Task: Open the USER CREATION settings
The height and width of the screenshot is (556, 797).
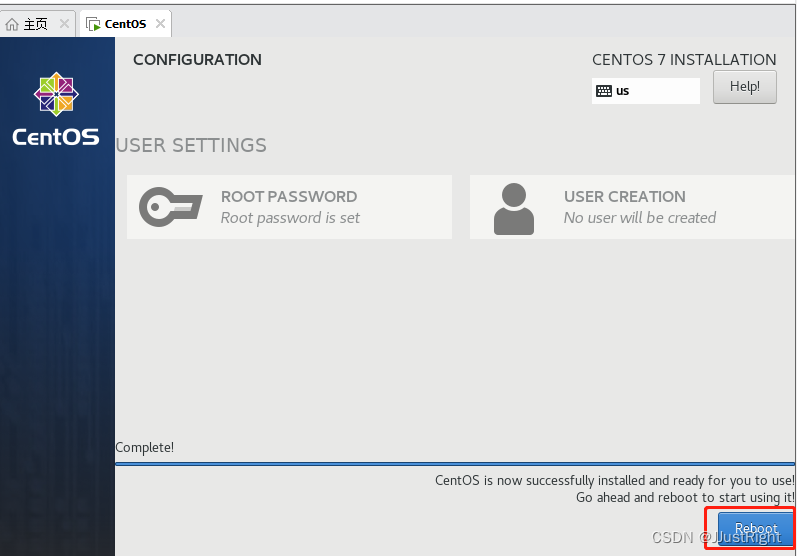Action: tap(632, 207)
